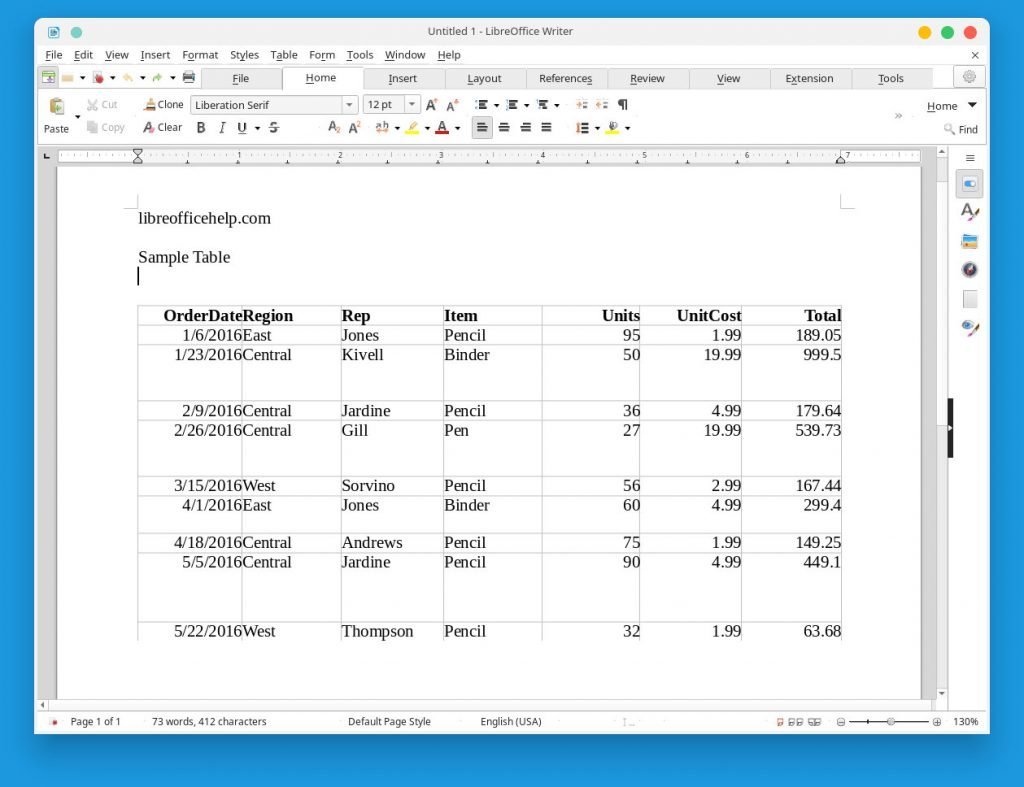This screenshot has width=1024, height=787.
Task: Expand hidden ribbon items with double chevron
Action: pyautogui.click(x=899, y=116)
